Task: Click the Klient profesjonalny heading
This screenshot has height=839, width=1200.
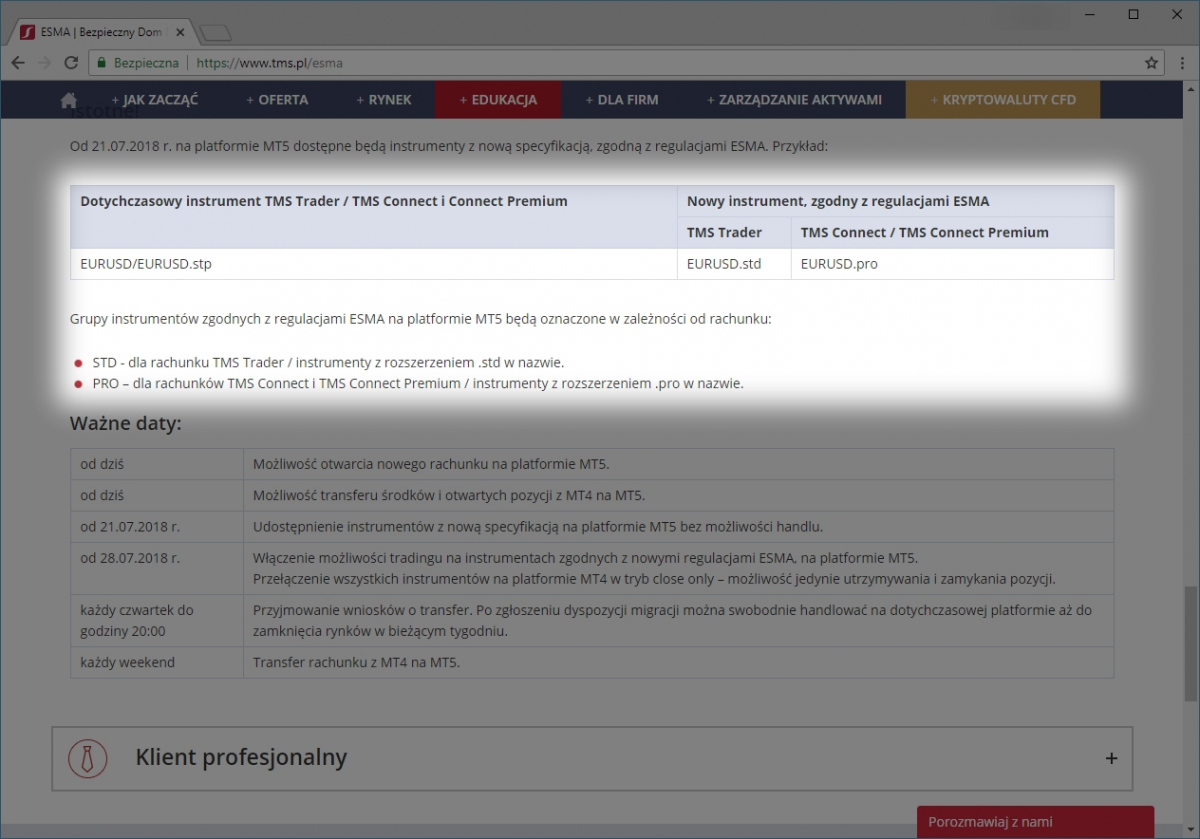Action: click(x=241, y=758)
